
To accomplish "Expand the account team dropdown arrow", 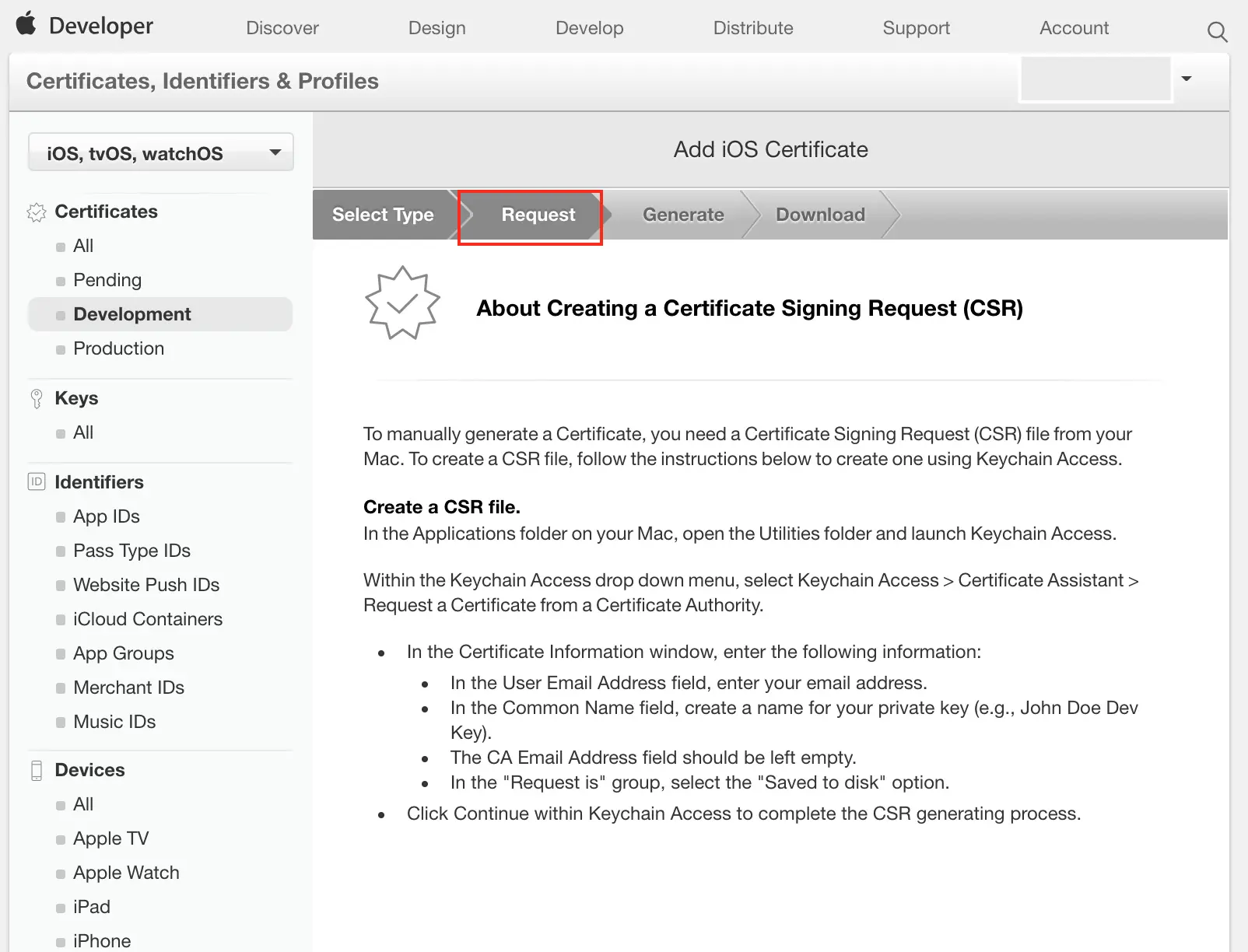I will [x=1187, y=79].
